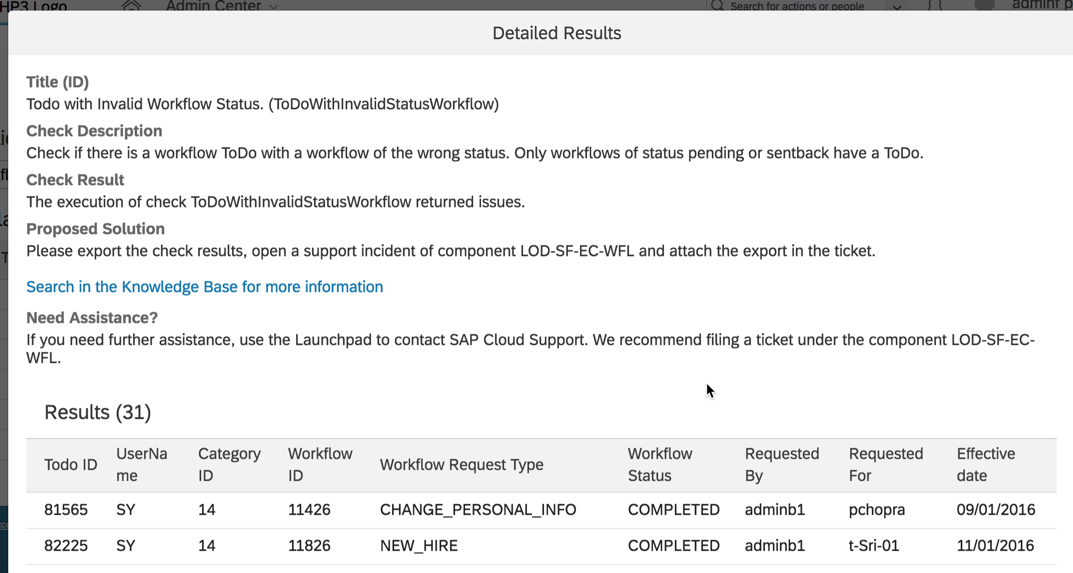
Task: Click COMPLETED status in row 82225
Action: point(674,546)
